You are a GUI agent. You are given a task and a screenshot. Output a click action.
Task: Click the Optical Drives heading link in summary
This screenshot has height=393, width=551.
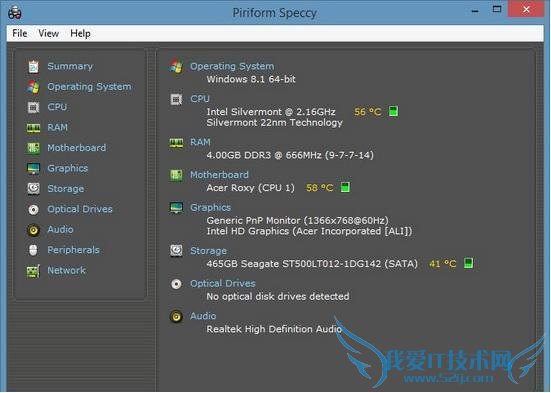pyautogui.click(x=223, y=283)
